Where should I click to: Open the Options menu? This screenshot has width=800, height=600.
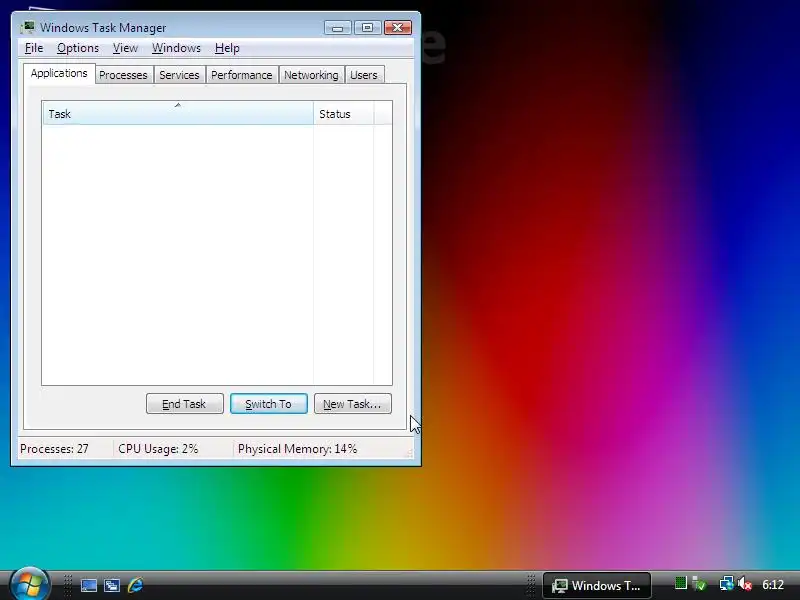pos(78,48)
